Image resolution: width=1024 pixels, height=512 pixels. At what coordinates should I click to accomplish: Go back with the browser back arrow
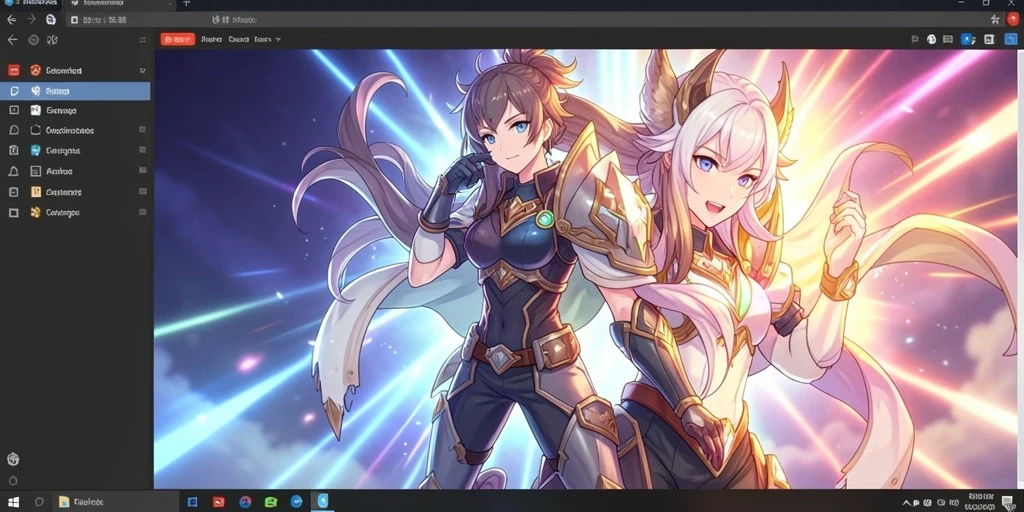pos(11,20)
